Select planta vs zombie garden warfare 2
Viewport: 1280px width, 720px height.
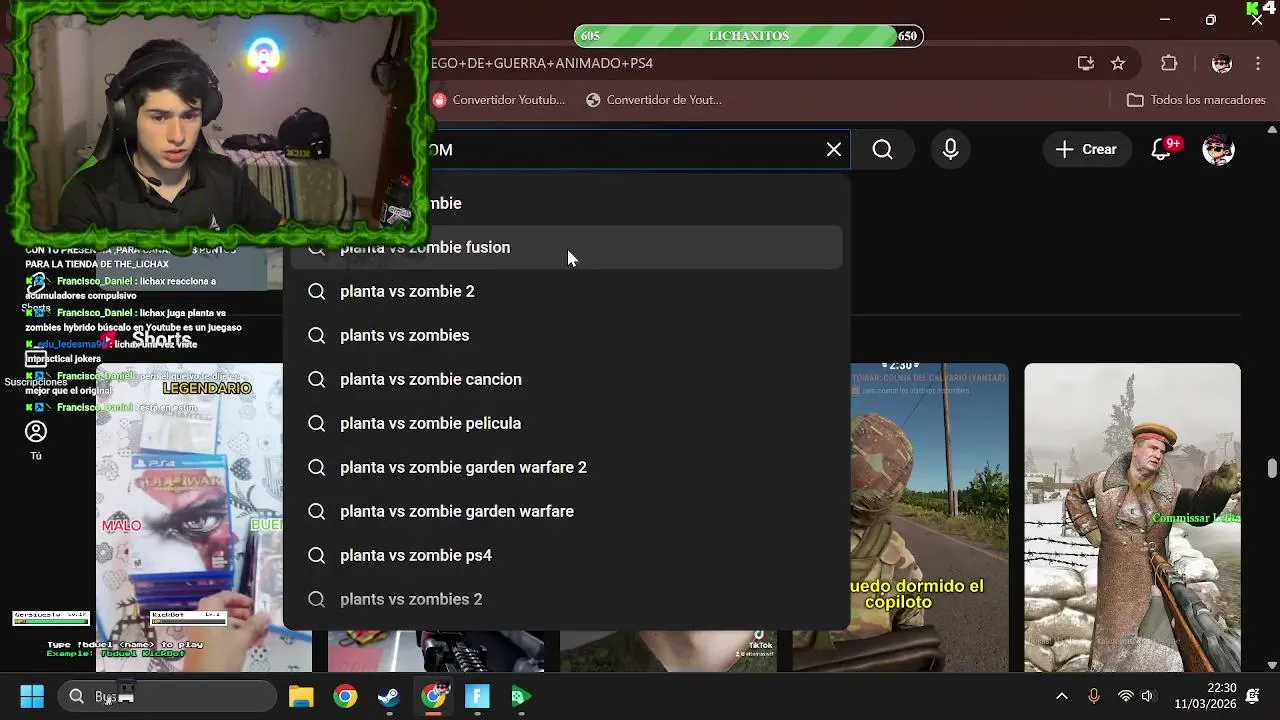[x=567, y=467]
